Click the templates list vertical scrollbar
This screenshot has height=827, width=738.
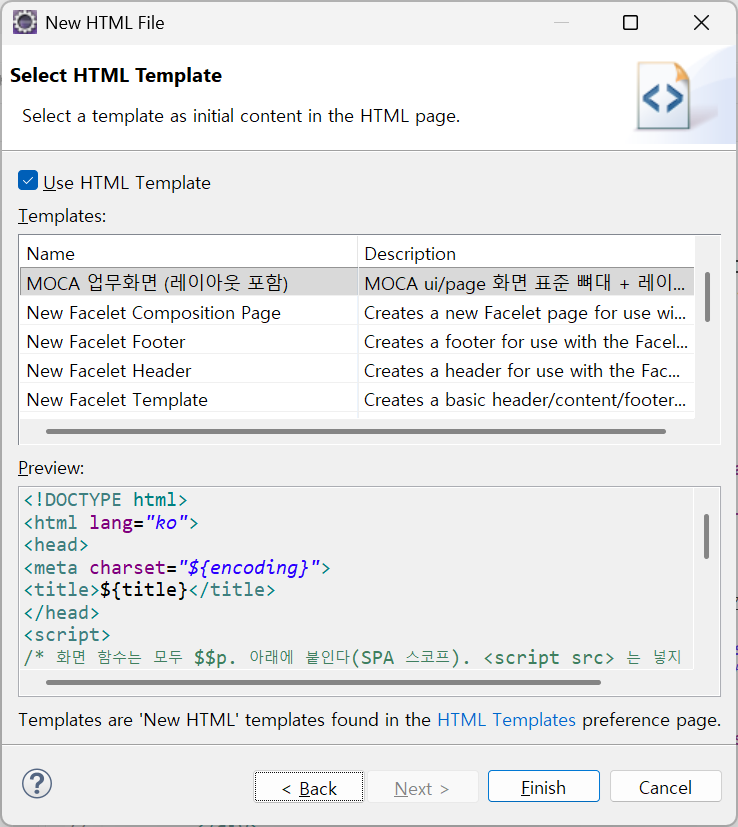click(x=707, y=297)
